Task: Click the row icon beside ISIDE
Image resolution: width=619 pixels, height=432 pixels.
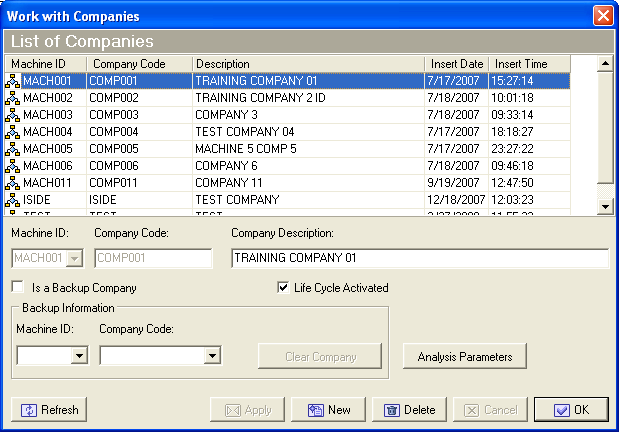Action: [x=13, y=200]
